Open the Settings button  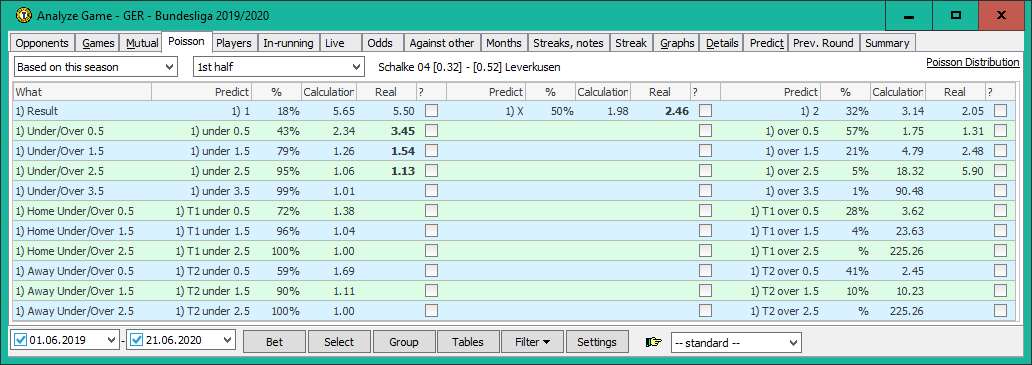pyautogui.click(x=597, y=342)
